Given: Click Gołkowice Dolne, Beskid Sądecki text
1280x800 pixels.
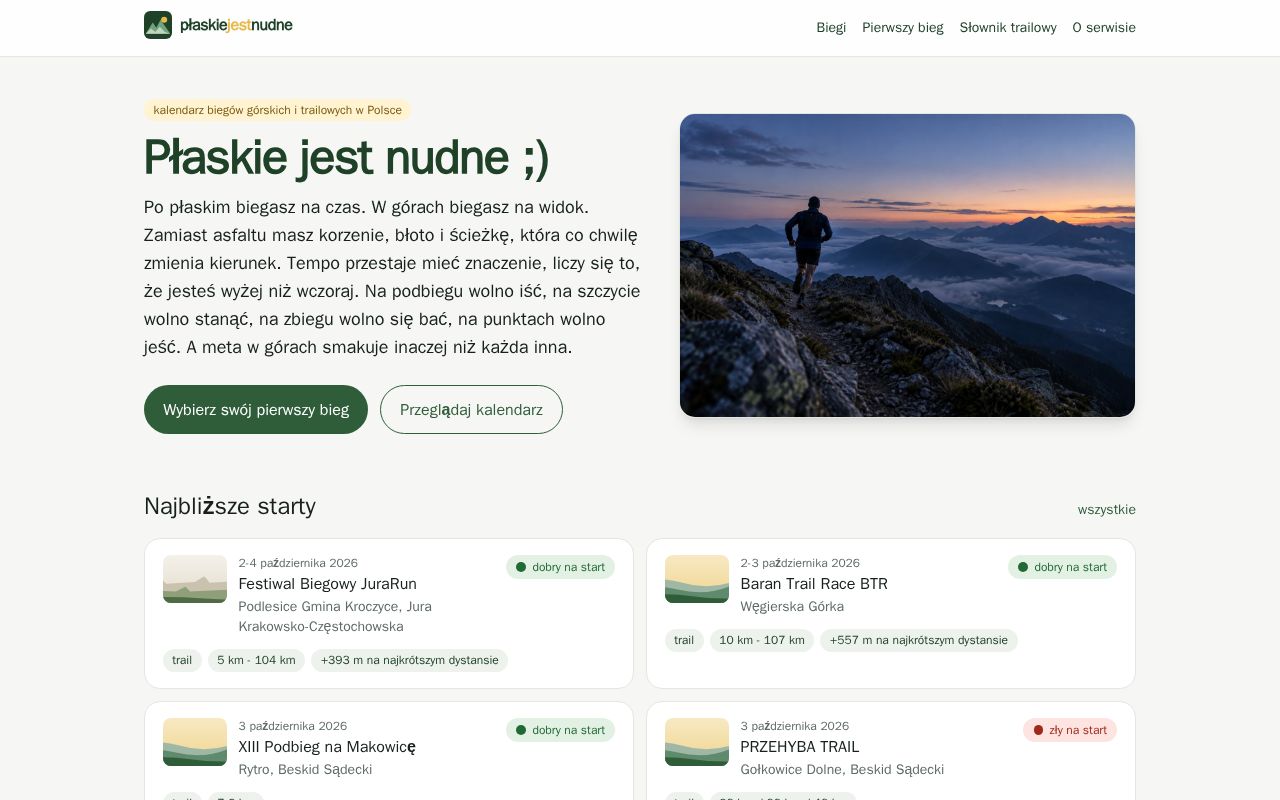Looking at the screenshot, I should [842, 770].
